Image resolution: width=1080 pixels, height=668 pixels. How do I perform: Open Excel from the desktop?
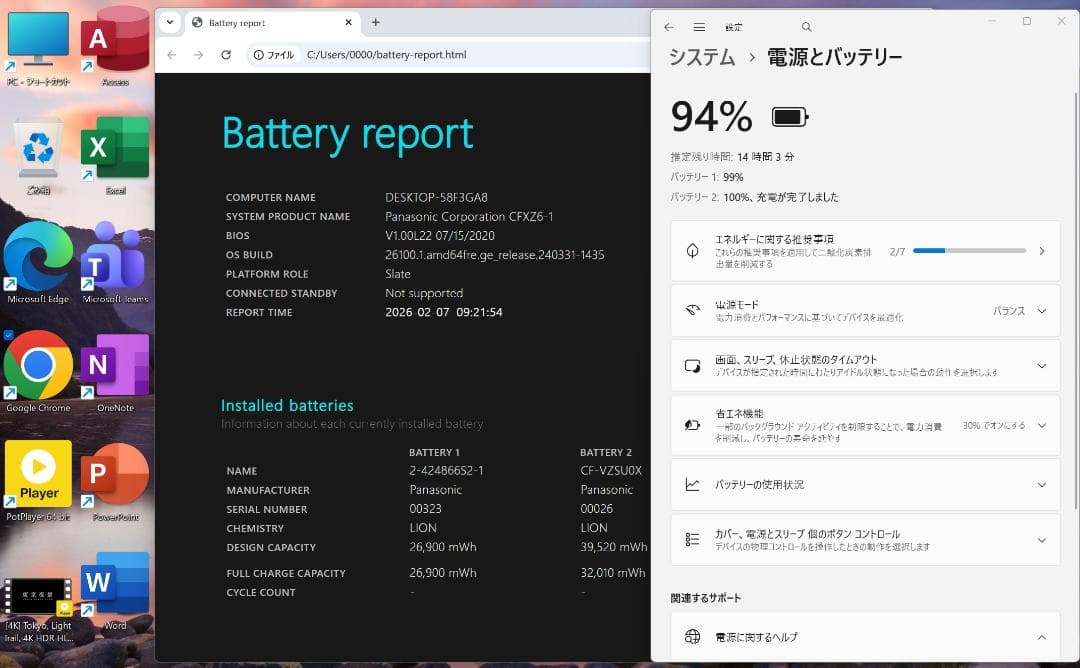coord(115,148)
